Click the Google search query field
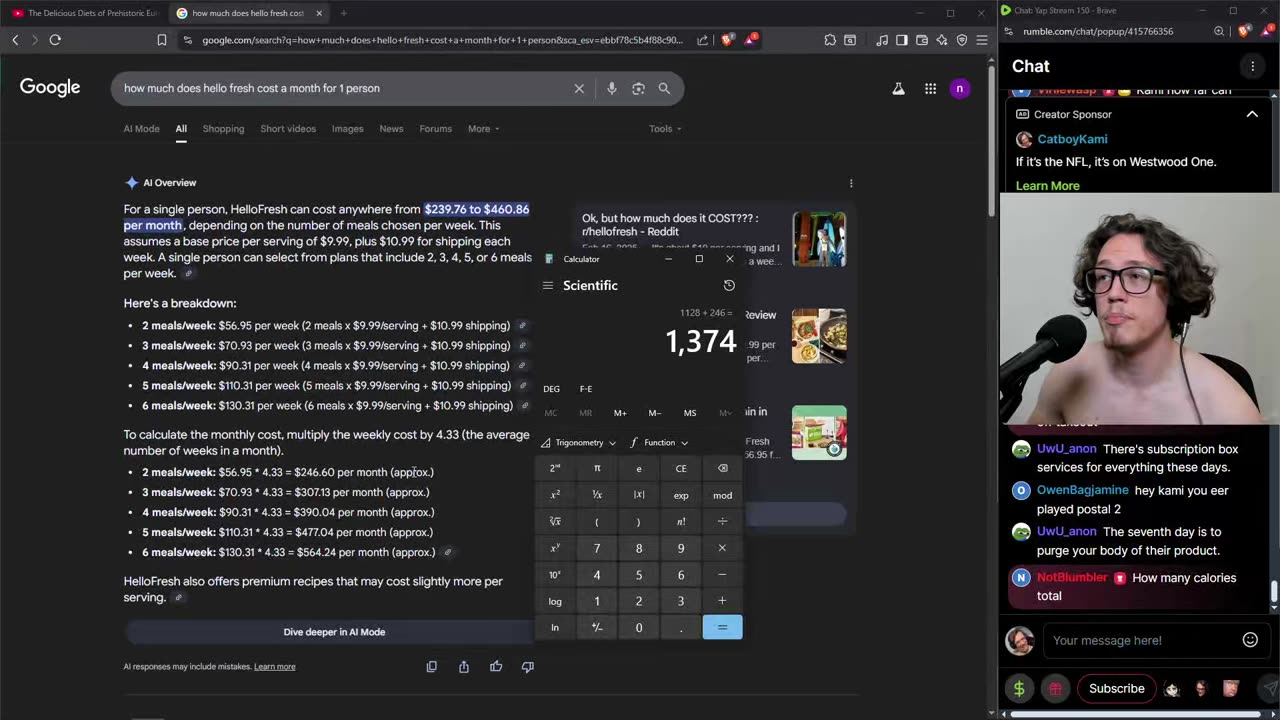Viewport: 1280px width, 720px height. [x=340, y=88]
